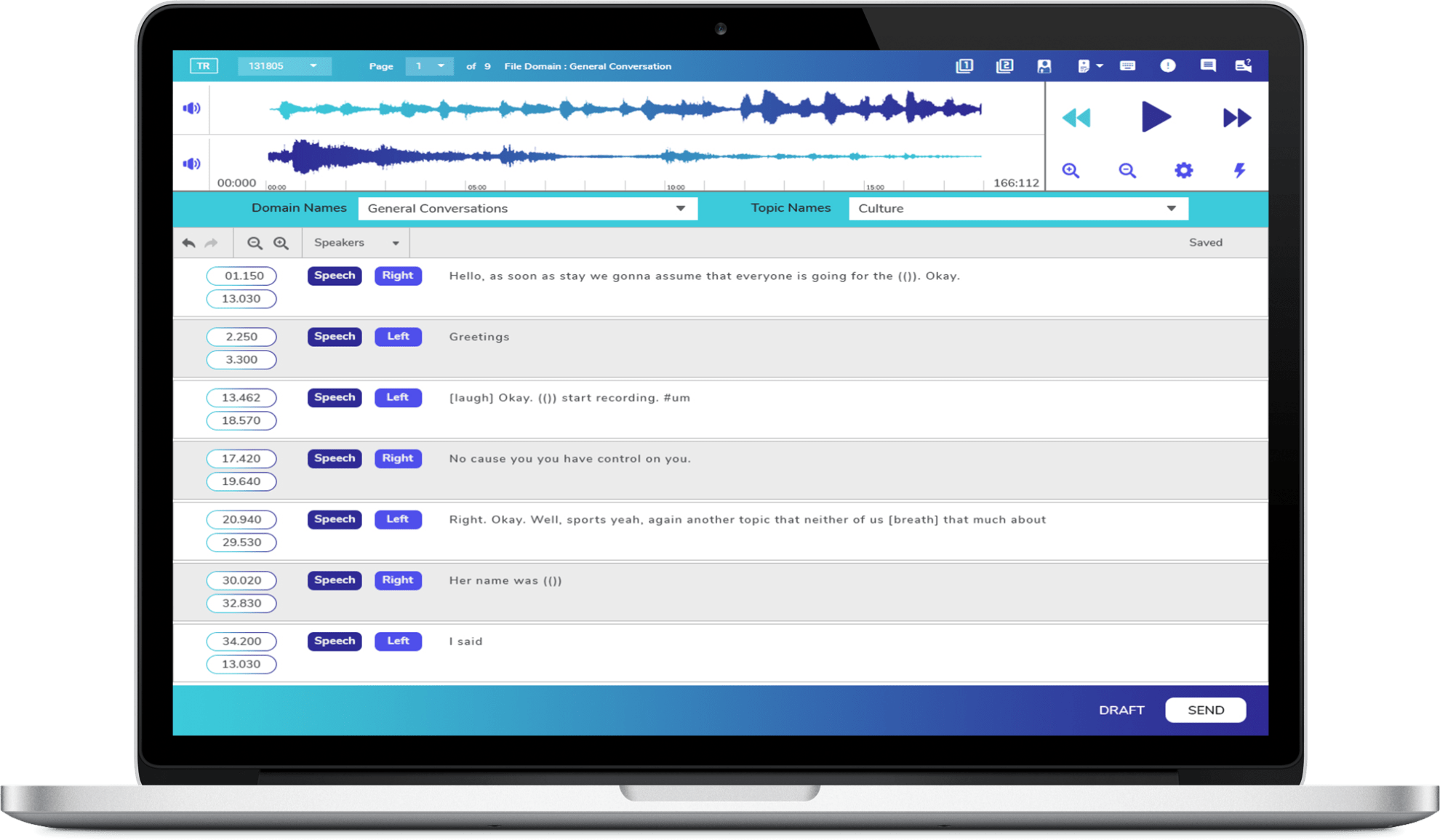Open the keyboard shortcuts icon

pos(1128,65)
